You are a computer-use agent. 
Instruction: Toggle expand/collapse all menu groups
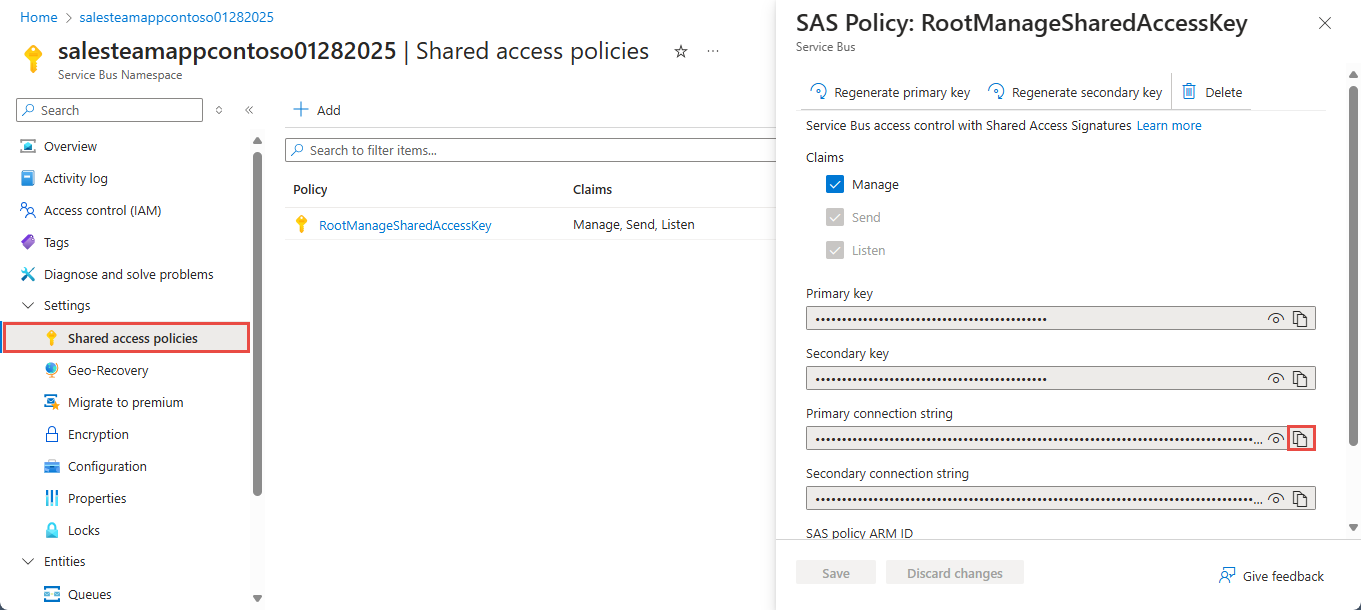219,110
